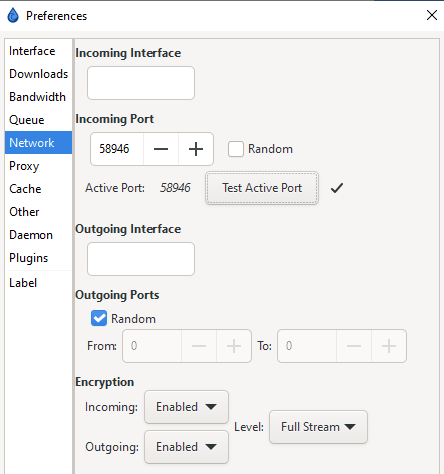Click the port test checkmark status icon
The width and height of the screenshot is (444, 474).
click(337, 188)
